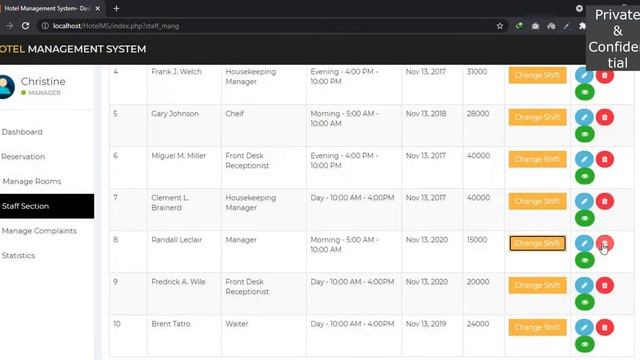Reload the page with the refresh icon

[x=25, y=26]
